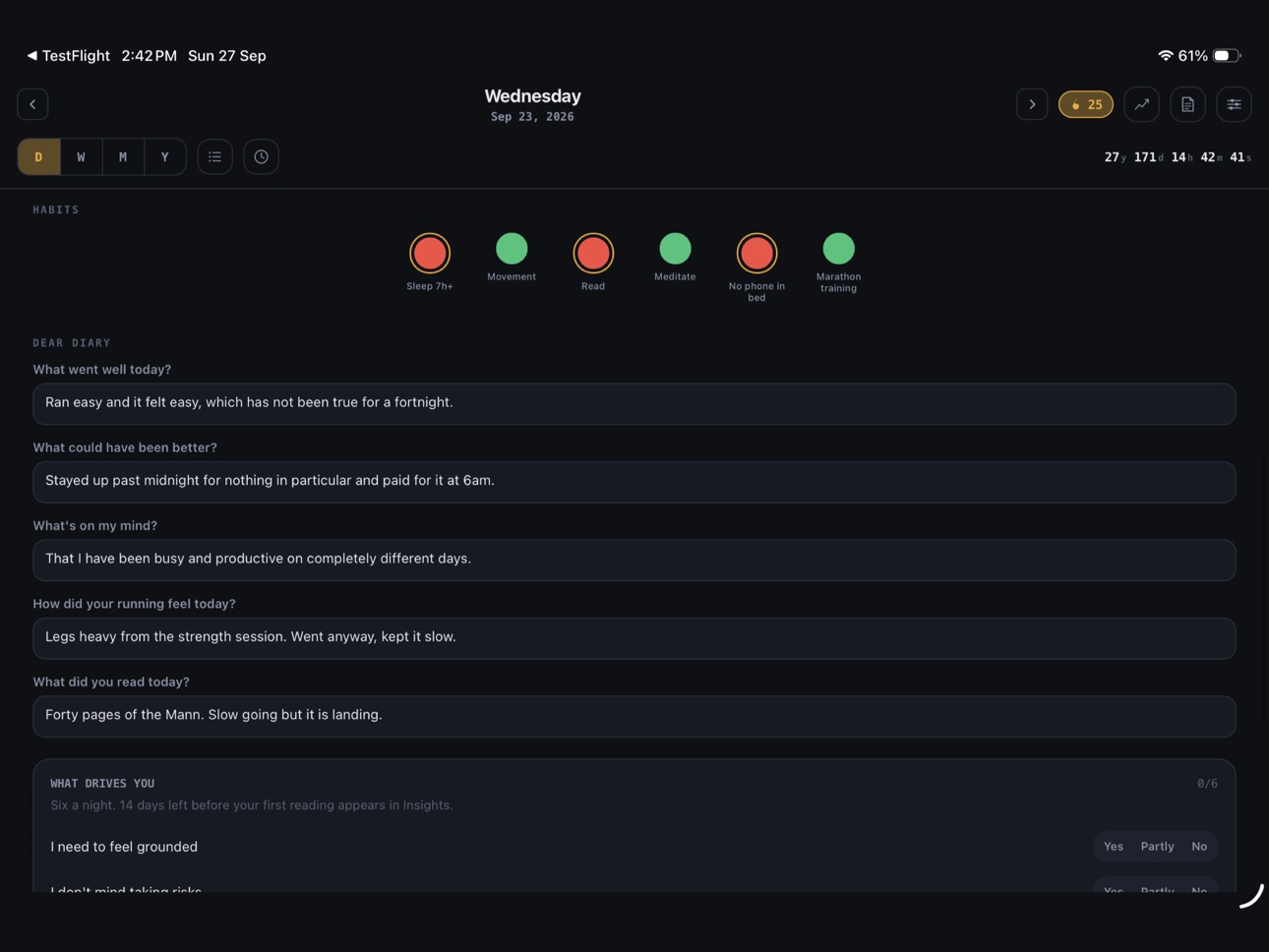
Task: Open the list view icon
Action: pyautogui.click(x=214, y=156)
